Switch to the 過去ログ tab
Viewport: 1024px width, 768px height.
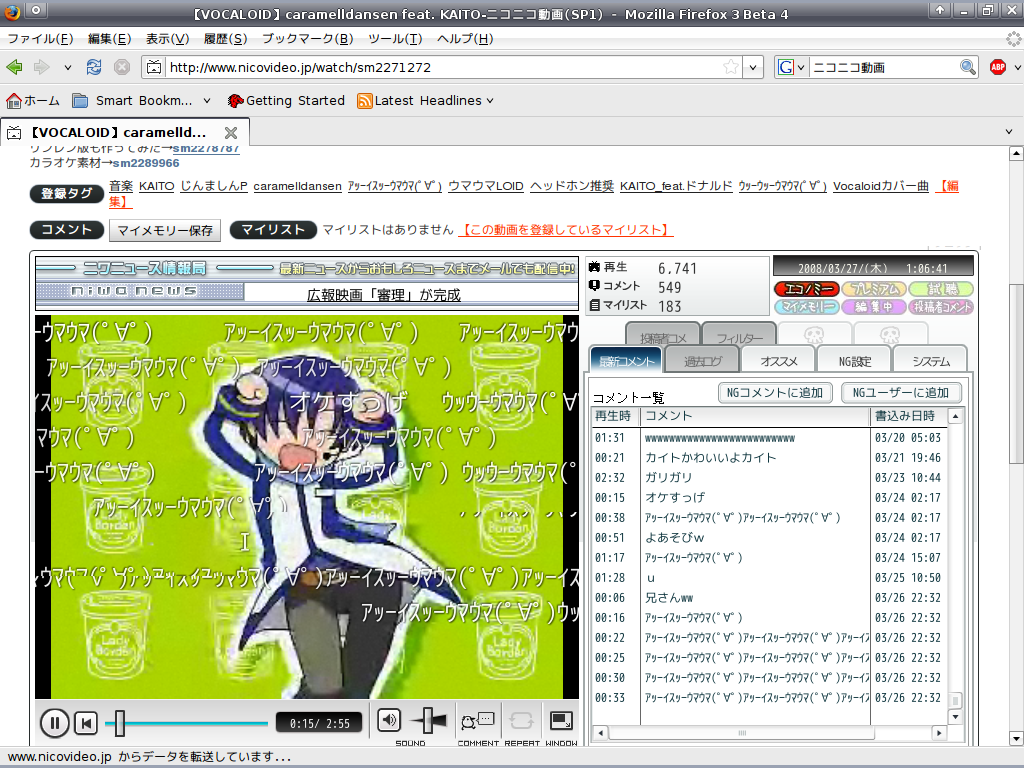(x=703, y=360)
